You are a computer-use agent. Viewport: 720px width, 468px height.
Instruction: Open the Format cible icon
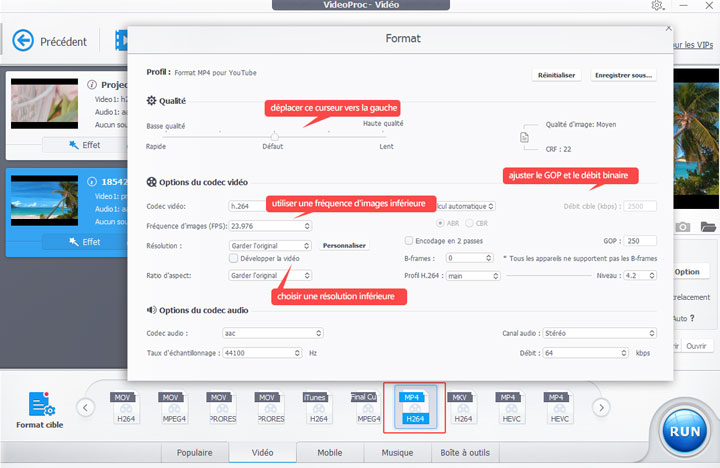click(x=40, y=405)
